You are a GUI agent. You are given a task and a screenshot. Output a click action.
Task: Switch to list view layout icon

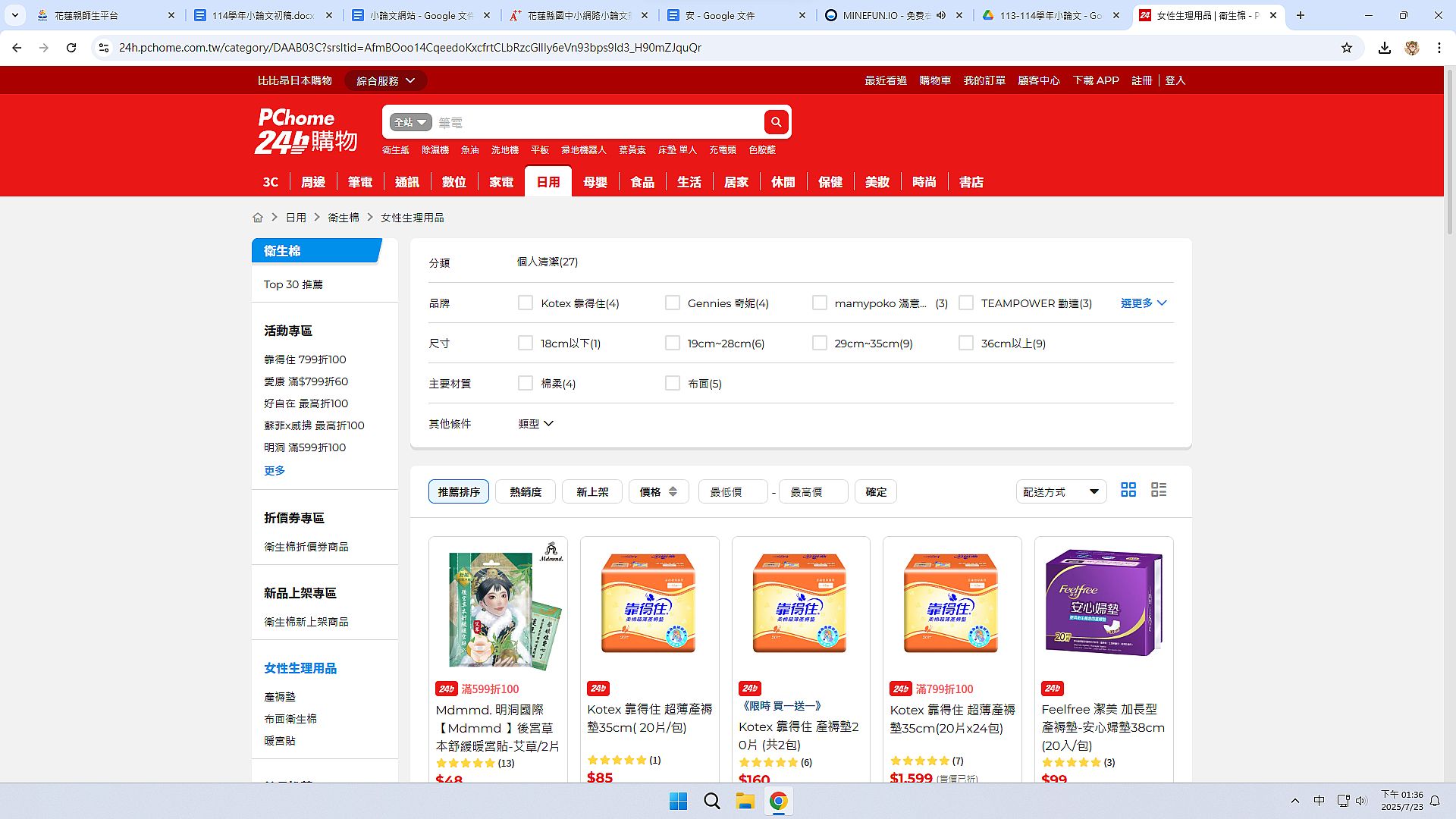[1158, 490]
